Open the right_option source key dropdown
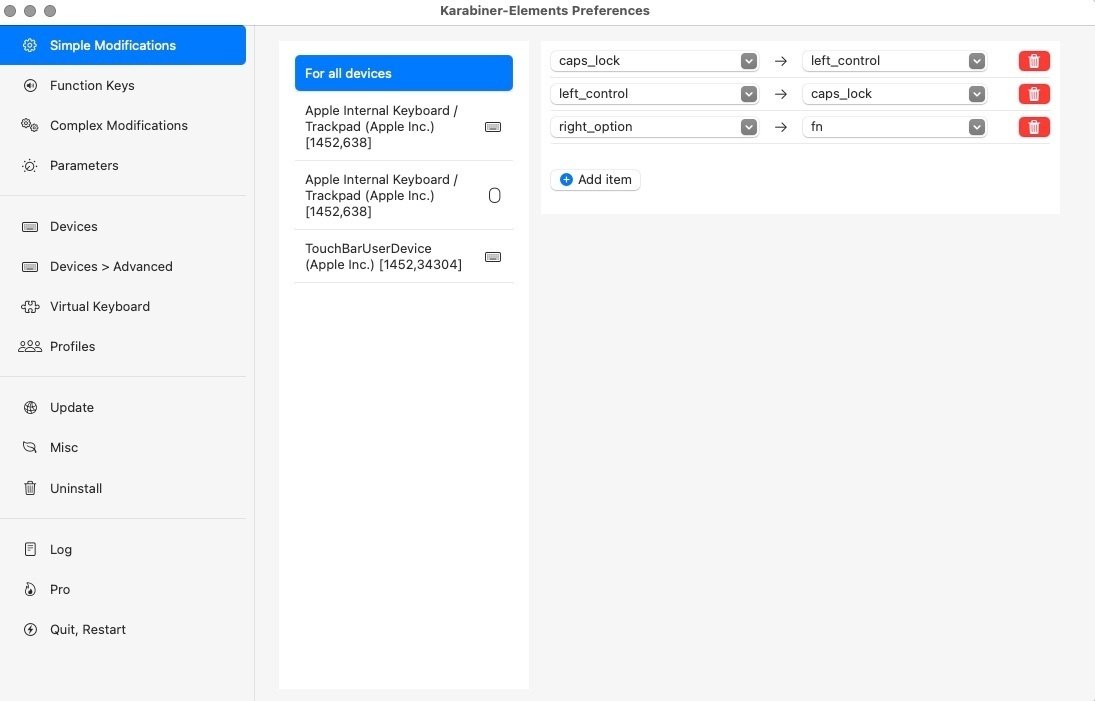Viewport: 1095px width, 701px height. pos(654,126)
